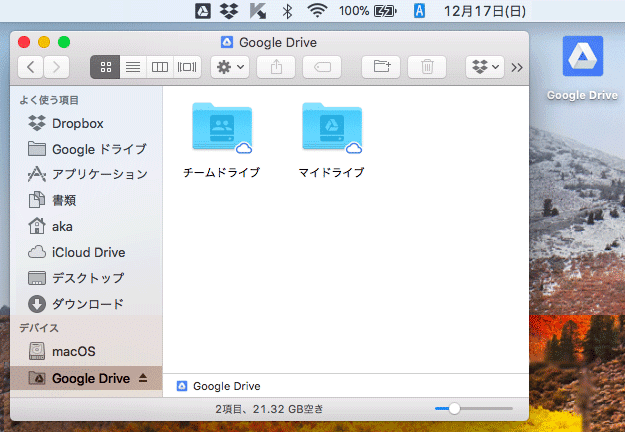Adjust the icon size slider

(x=454, y=408)
